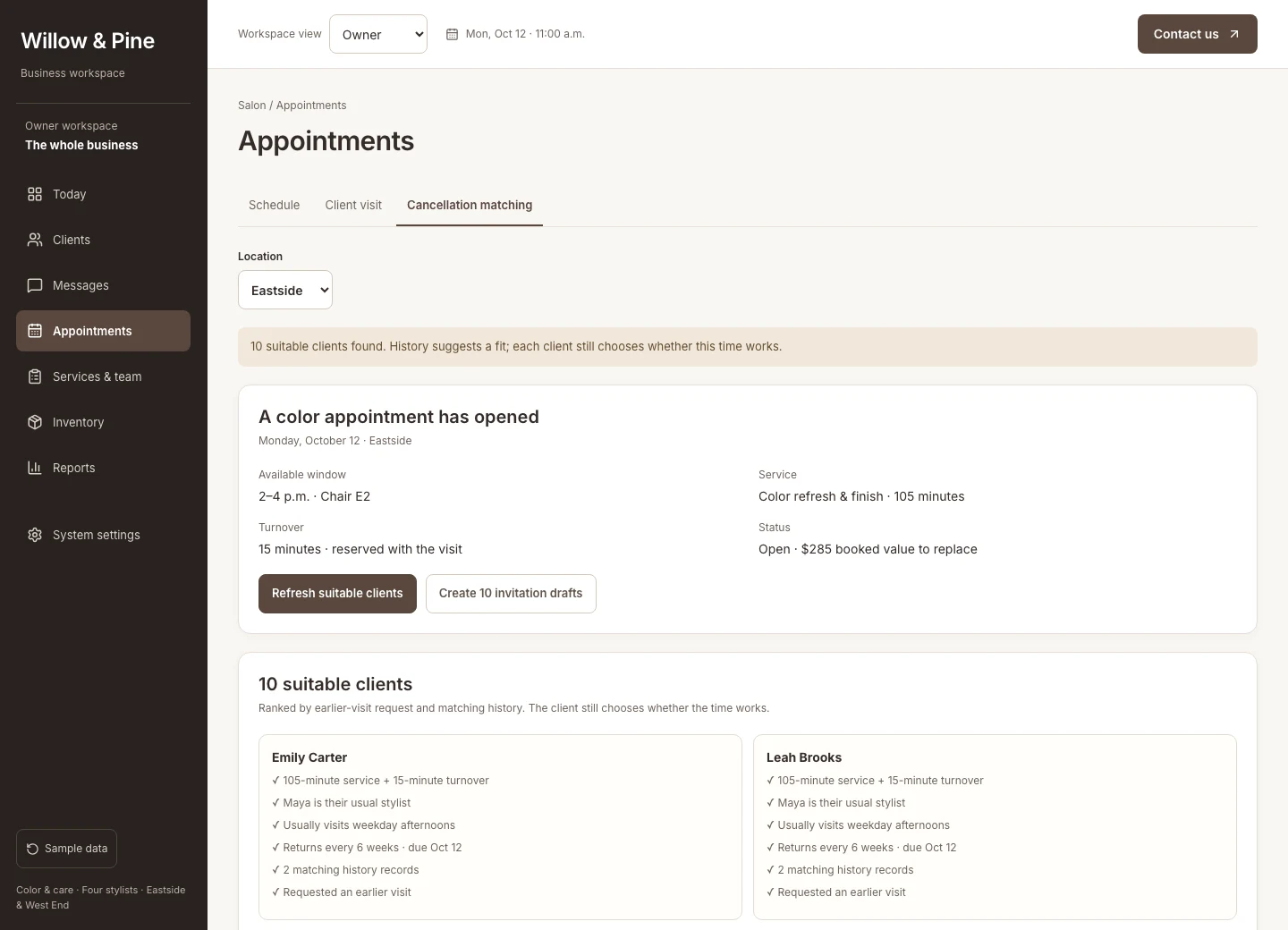The height and width of the screenshot is (930, 1288).
Task: Click the Today grid icon in sidebar
Action: point(35,194)
